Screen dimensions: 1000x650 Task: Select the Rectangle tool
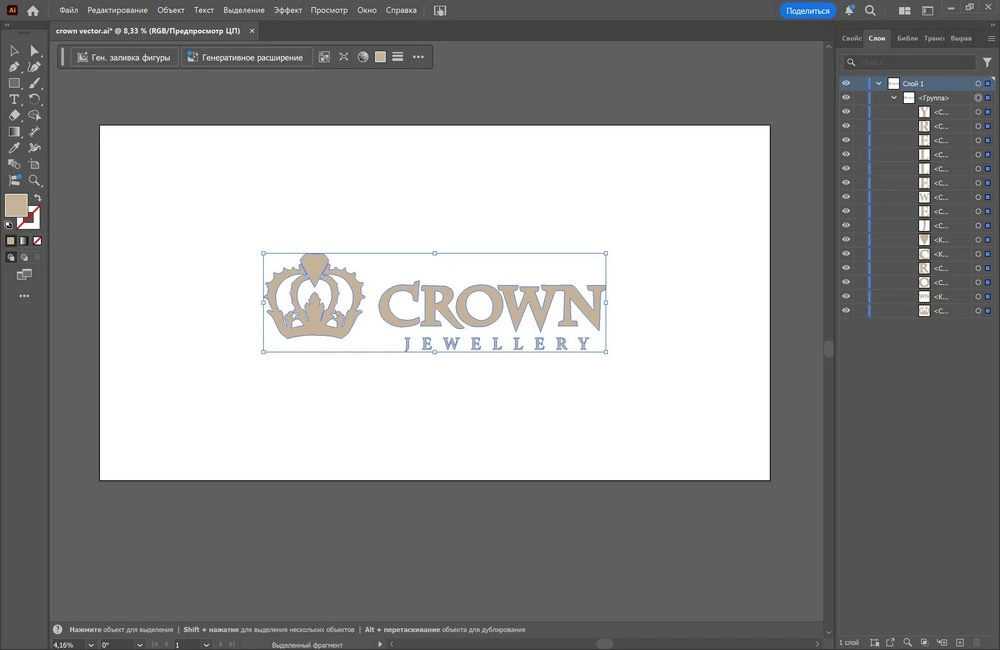point(14,83)
